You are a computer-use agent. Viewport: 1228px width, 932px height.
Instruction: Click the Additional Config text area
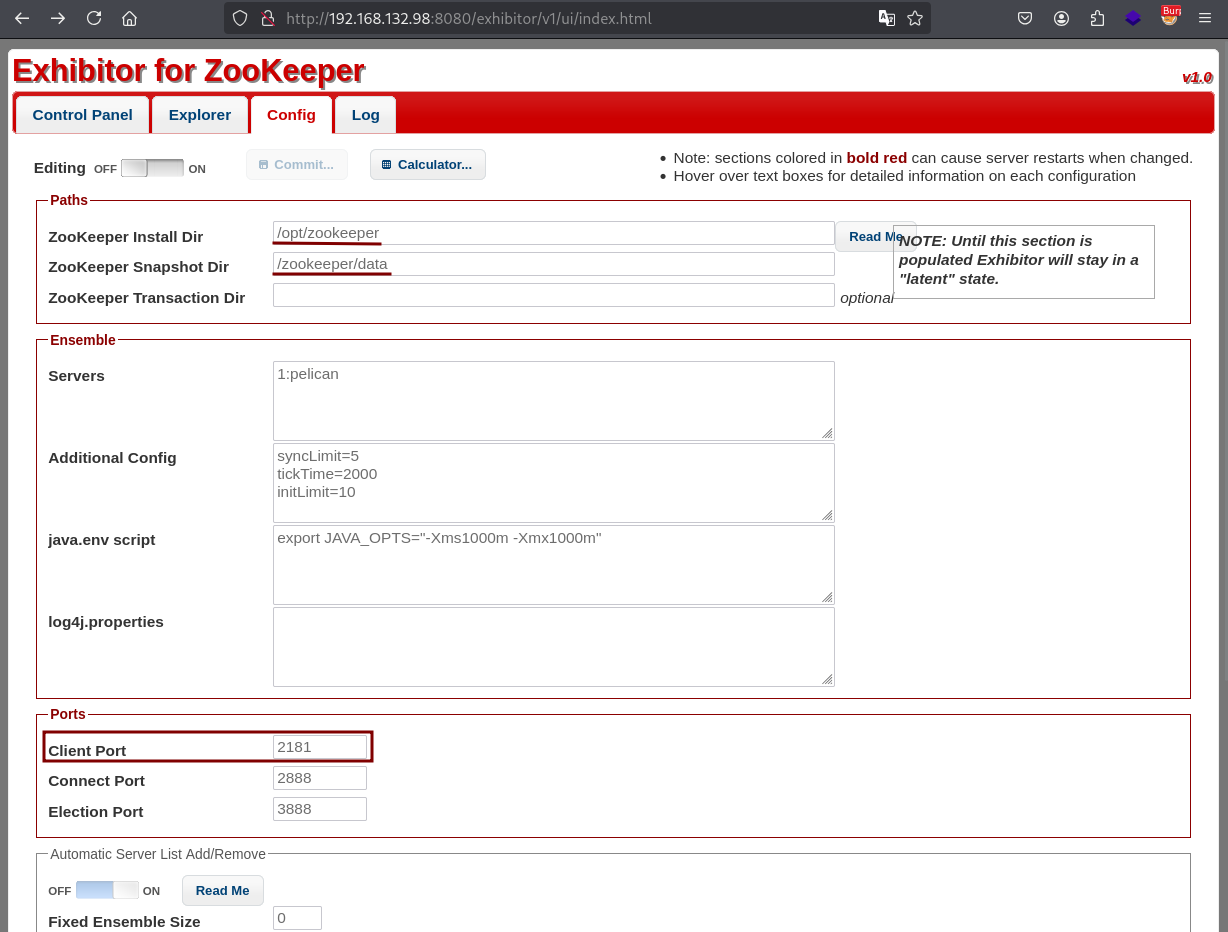click(554, 482)
